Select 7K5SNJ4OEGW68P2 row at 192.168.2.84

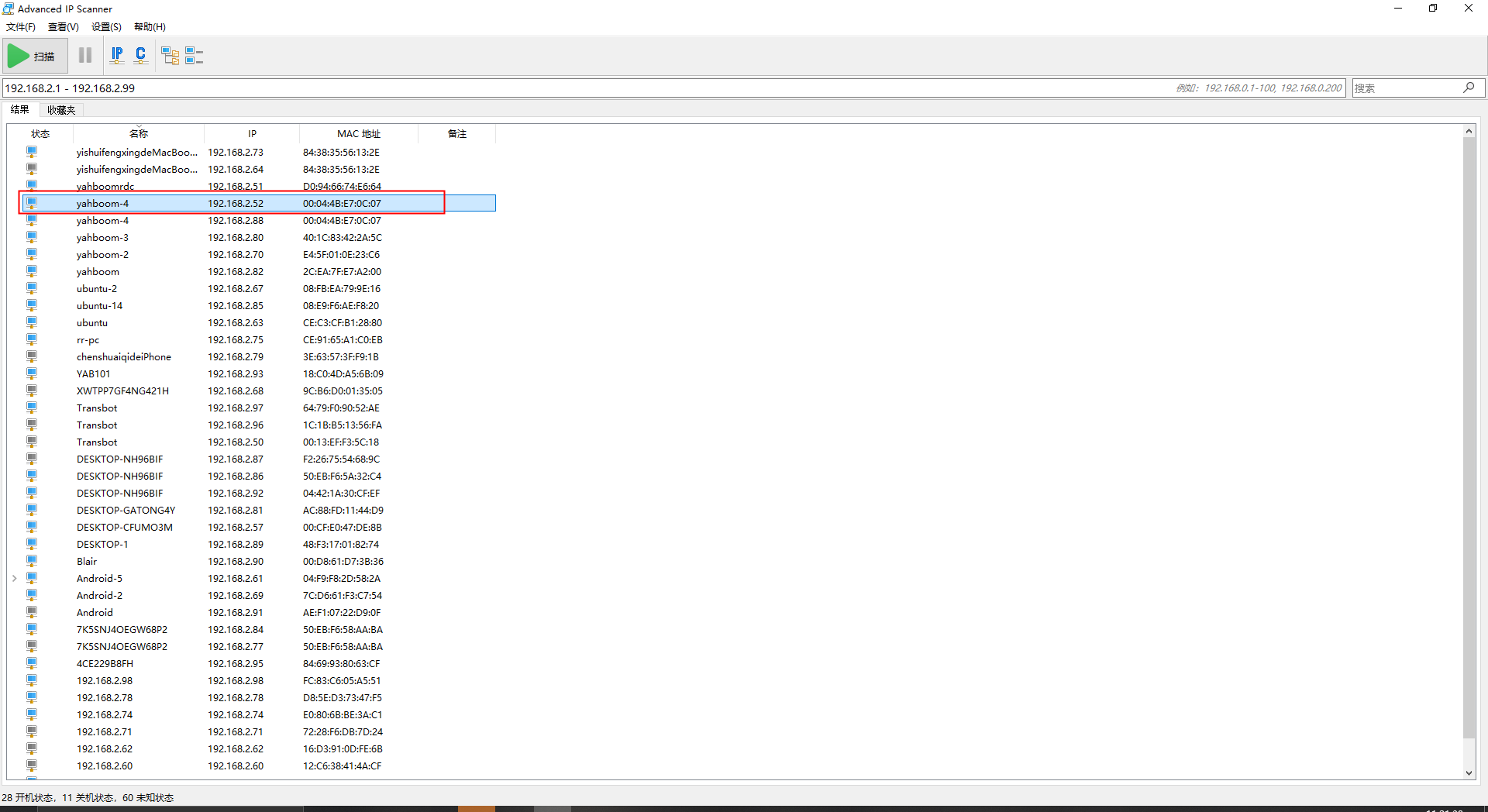click(259, 629)
